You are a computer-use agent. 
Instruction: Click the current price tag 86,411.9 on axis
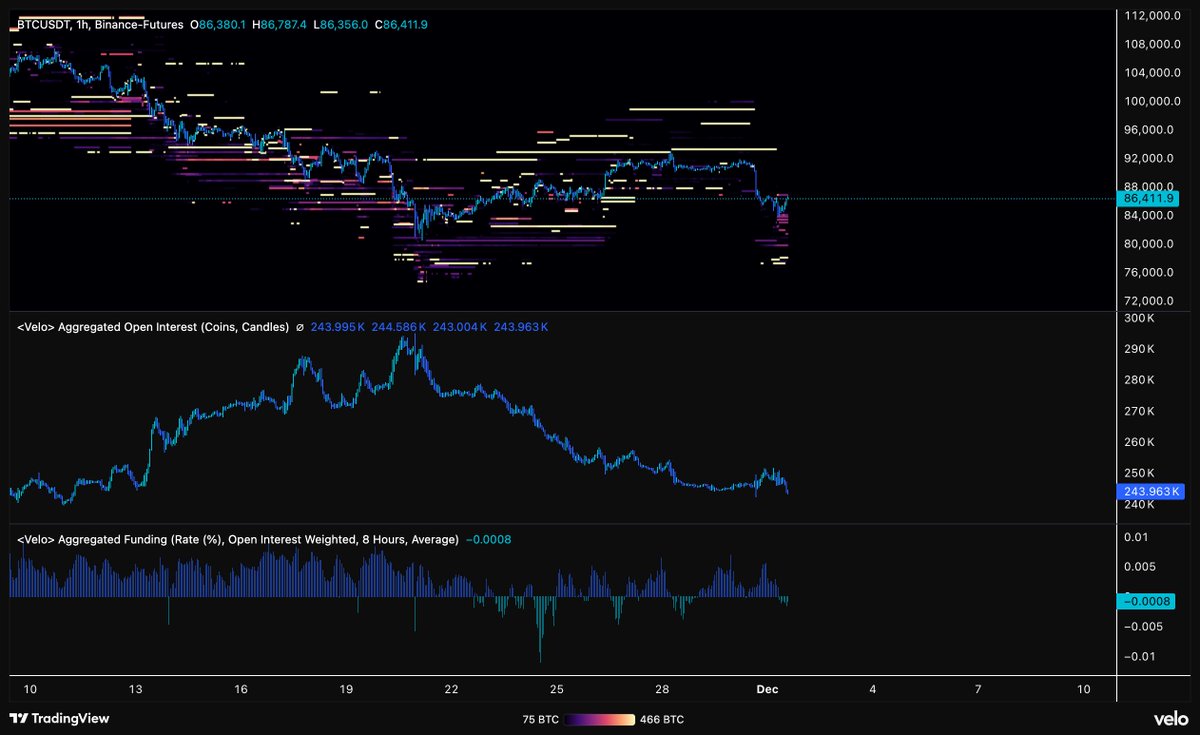point(1149,200)
